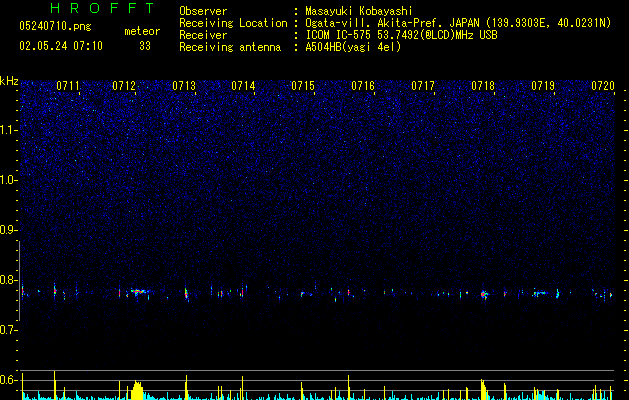Screen dimensions: 629x400
Task: Click the bright meteor echo near 0718
Action: pos(484,295)
